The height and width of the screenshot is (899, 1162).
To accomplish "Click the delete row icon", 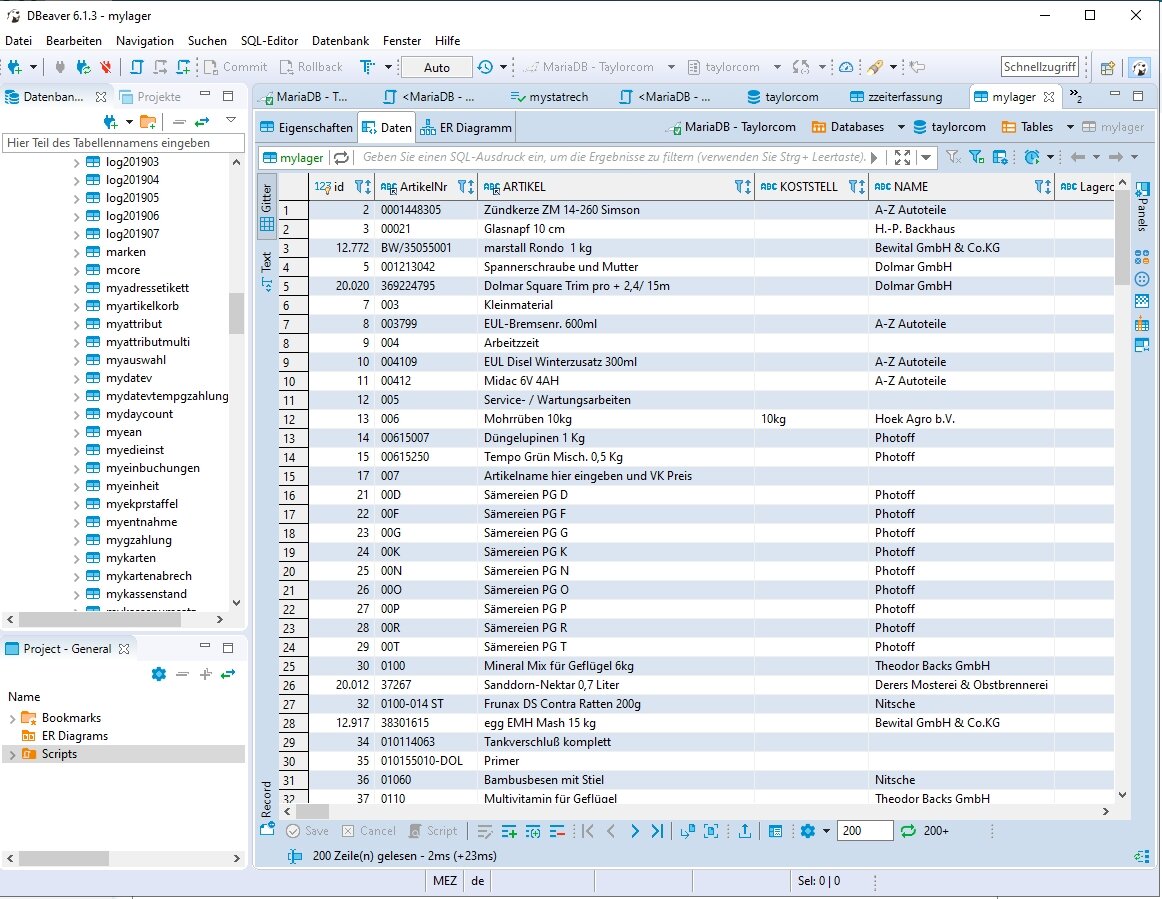I will 557,831.
